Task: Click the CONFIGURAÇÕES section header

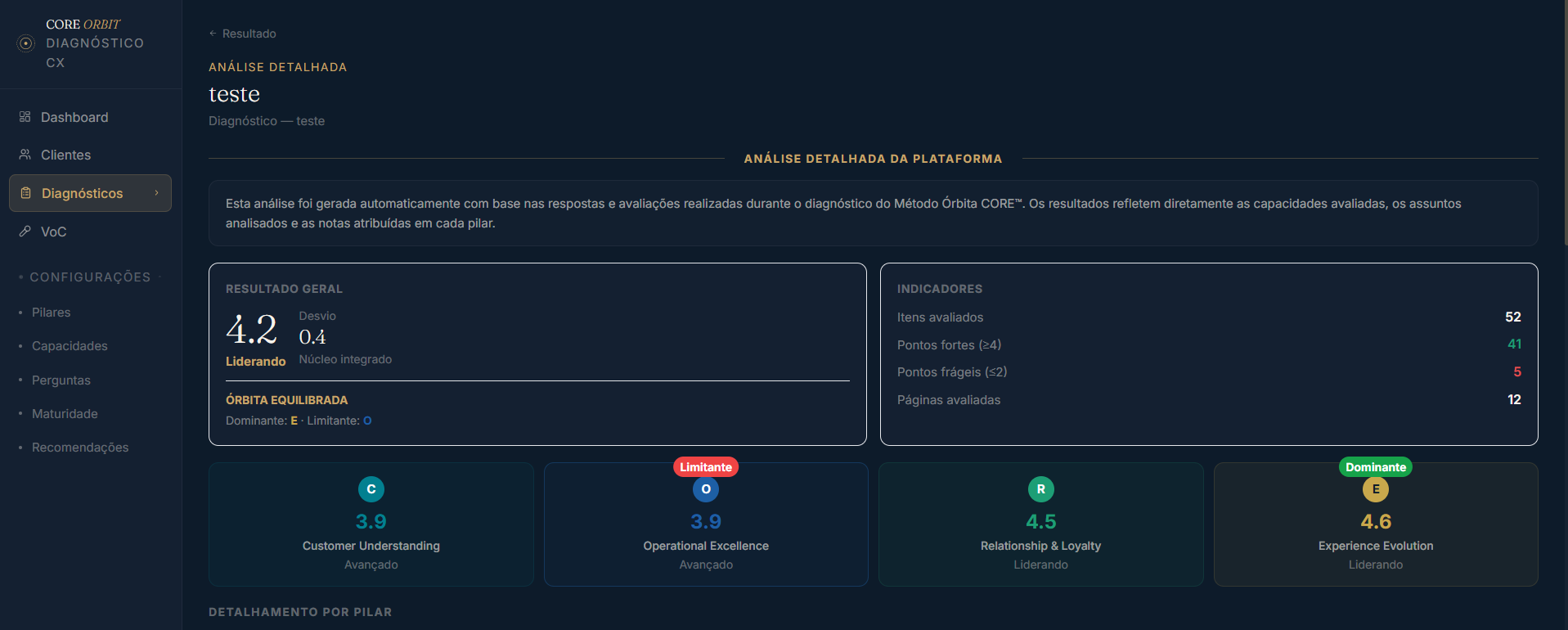Action: tap(90, 277)
